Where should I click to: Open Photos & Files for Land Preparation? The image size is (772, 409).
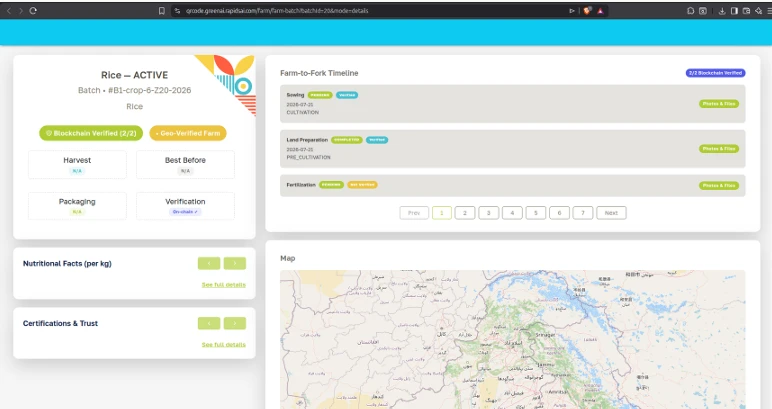719,149
